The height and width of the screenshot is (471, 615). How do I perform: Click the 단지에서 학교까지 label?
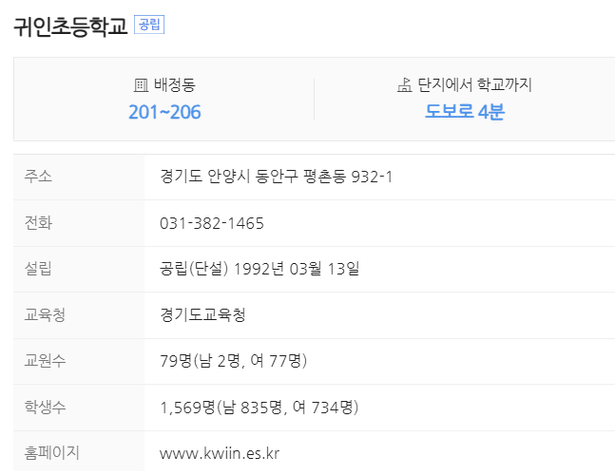[x=475, y=85]
